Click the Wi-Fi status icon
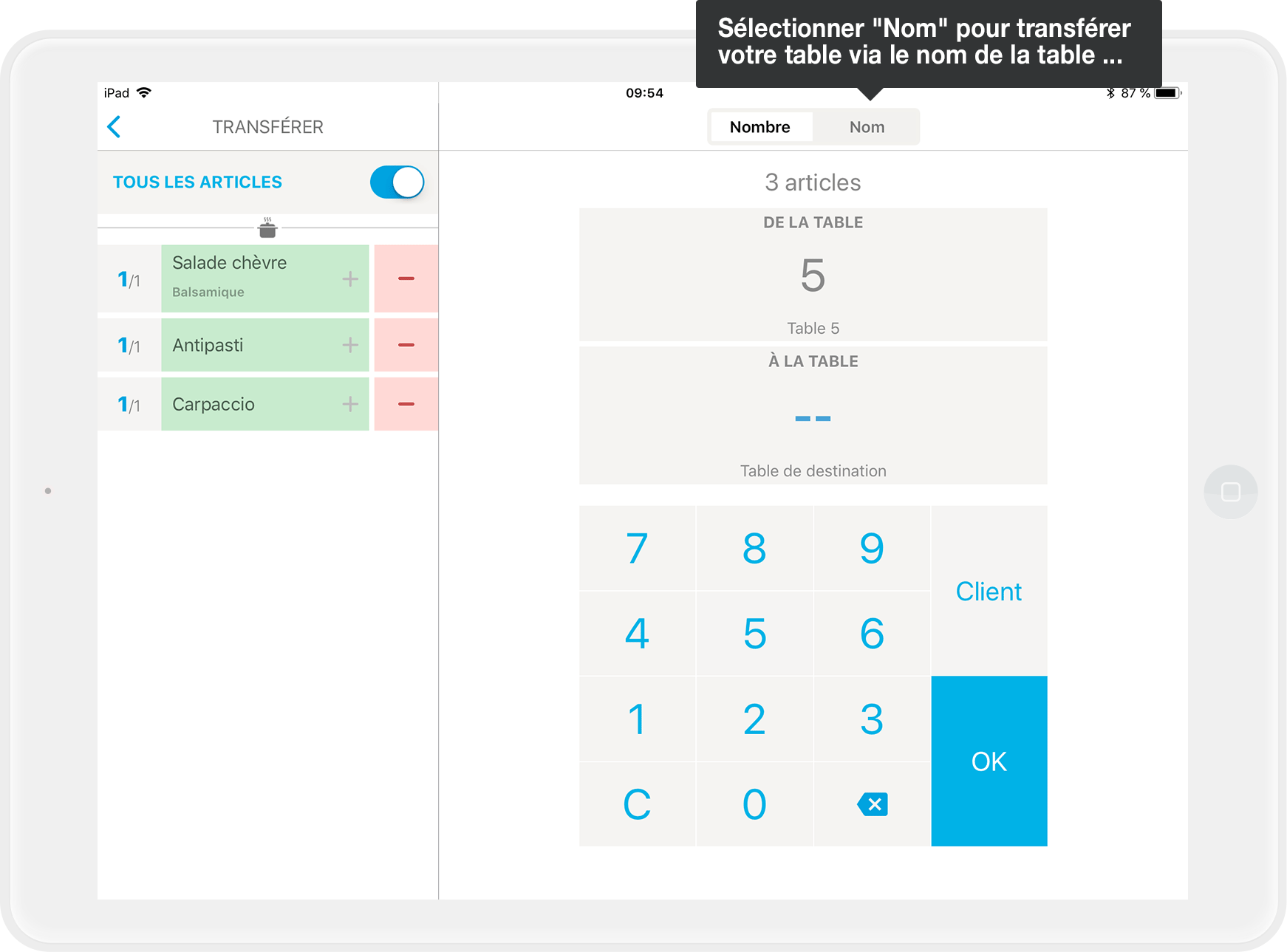The width and height of the screenshot is (1287, 952). tap(144, 92)
